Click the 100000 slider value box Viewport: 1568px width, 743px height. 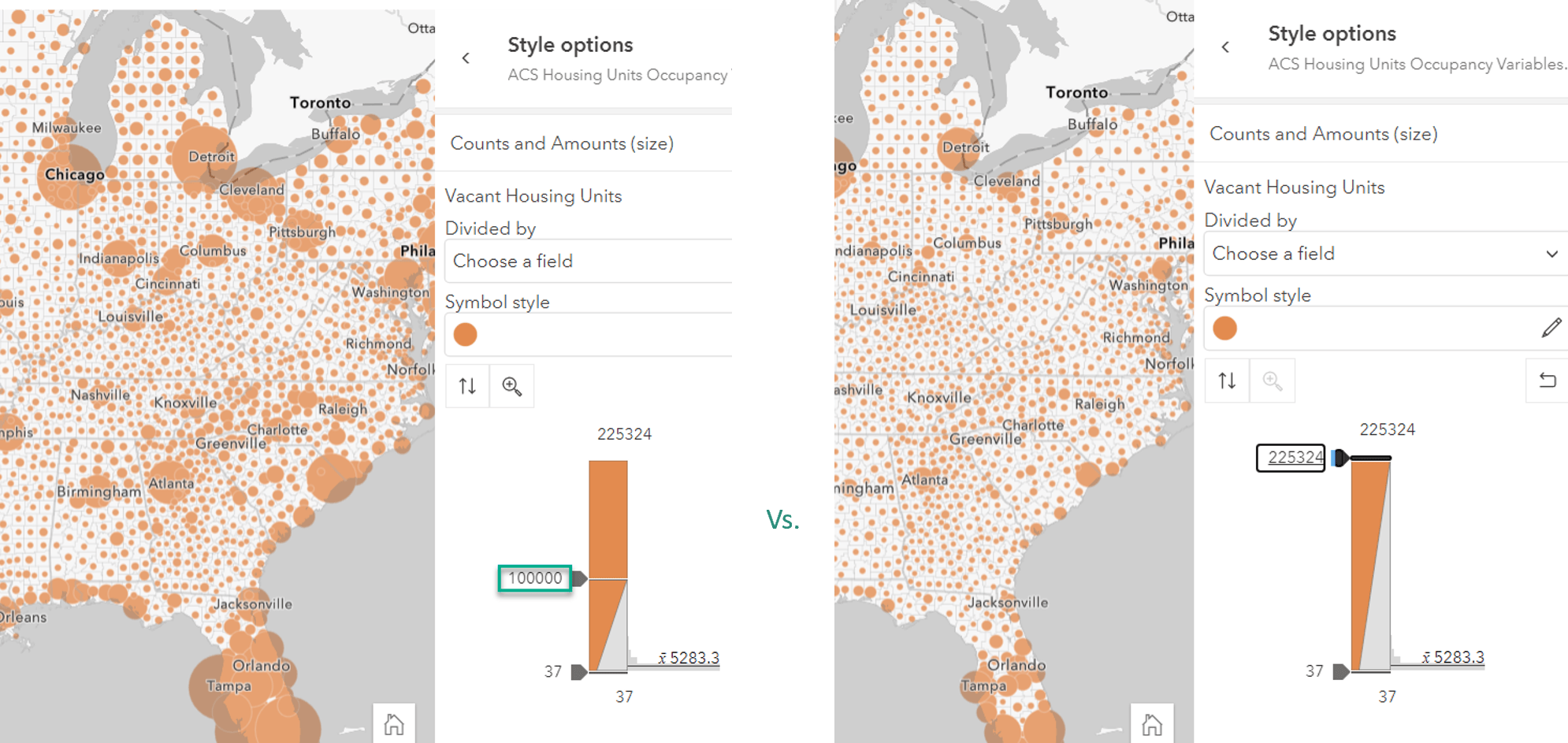point(535,578)
